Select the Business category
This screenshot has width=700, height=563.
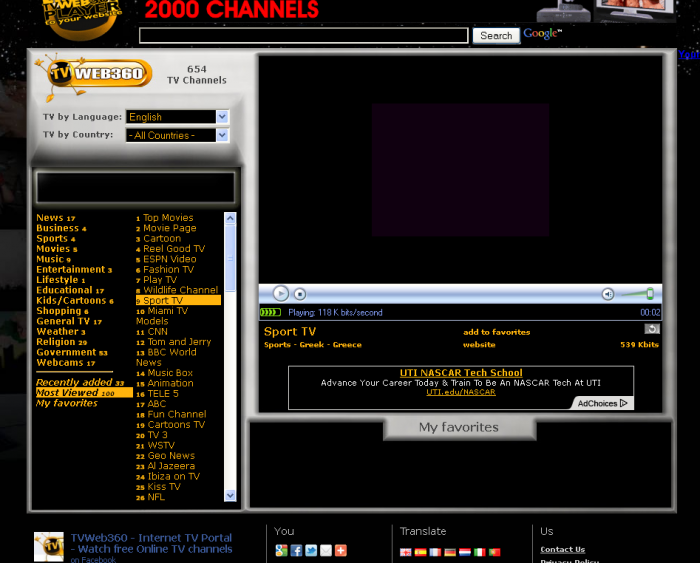click(61, 228)
